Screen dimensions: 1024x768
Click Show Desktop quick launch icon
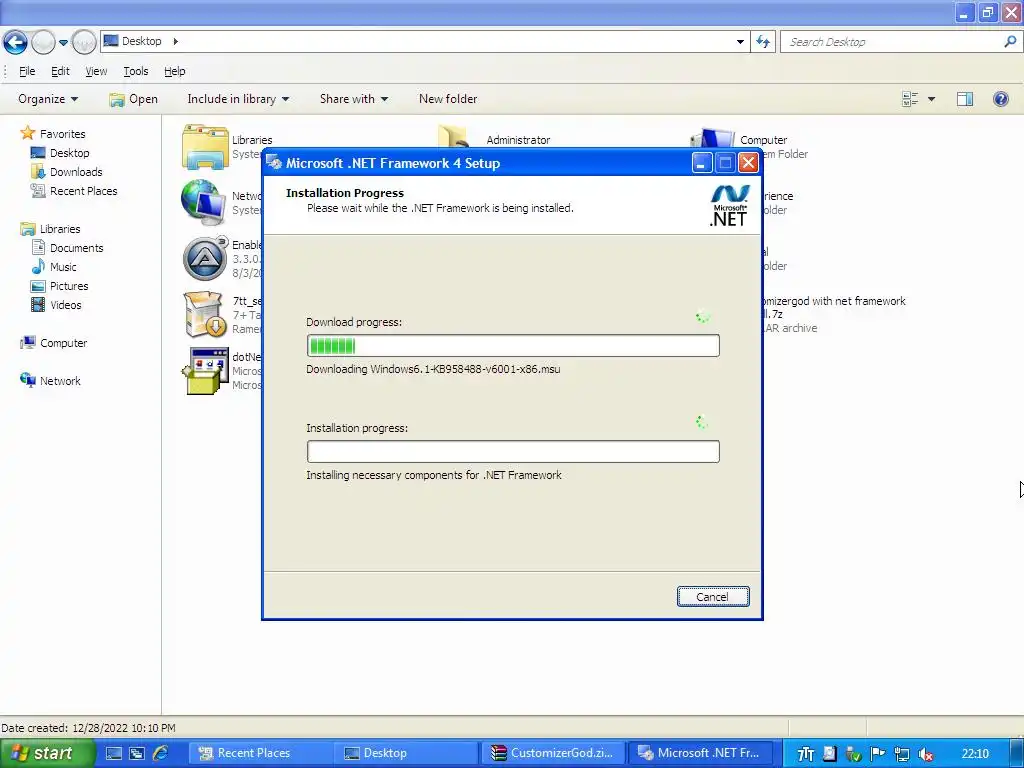(114, 754)
